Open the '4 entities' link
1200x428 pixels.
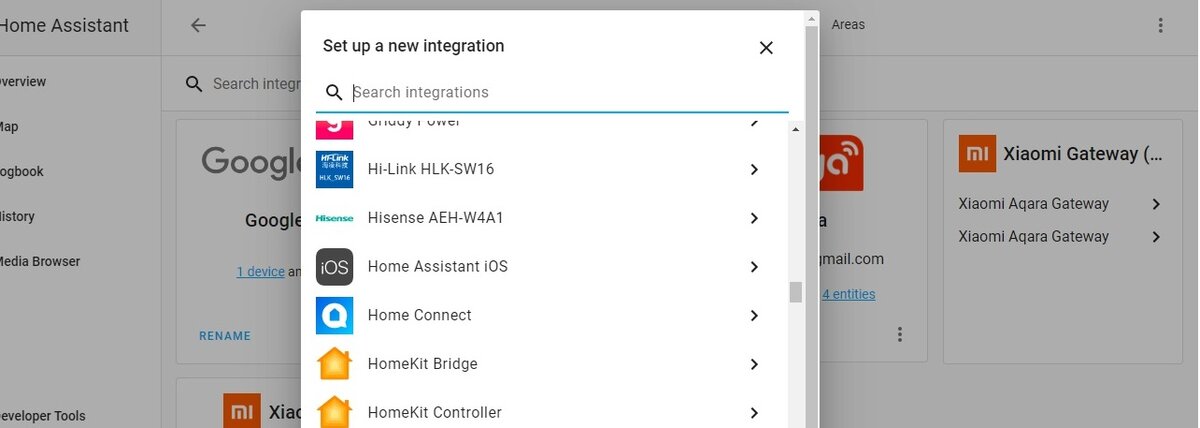pos(848,294)
